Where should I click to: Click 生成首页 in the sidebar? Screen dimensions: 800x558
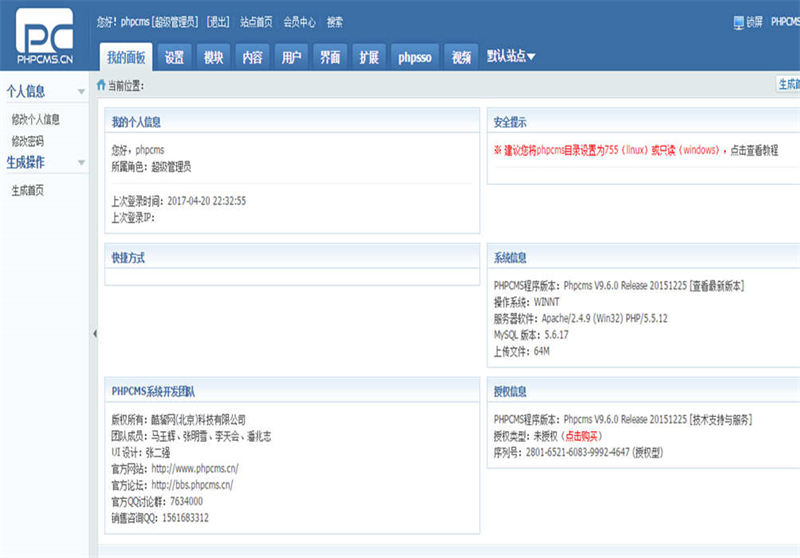pos(27,190)
